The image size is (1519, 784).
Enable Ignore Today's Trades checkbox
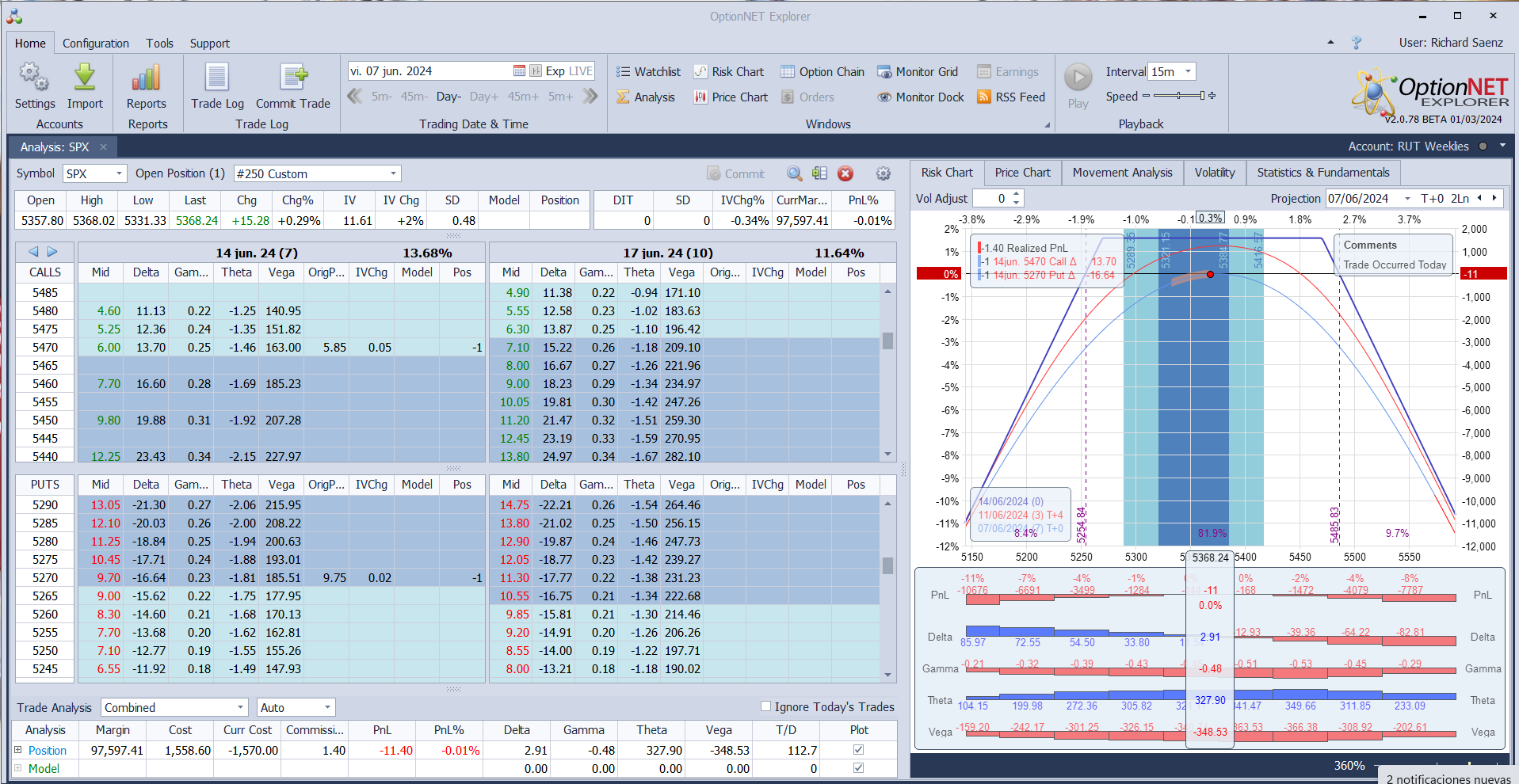765,706
